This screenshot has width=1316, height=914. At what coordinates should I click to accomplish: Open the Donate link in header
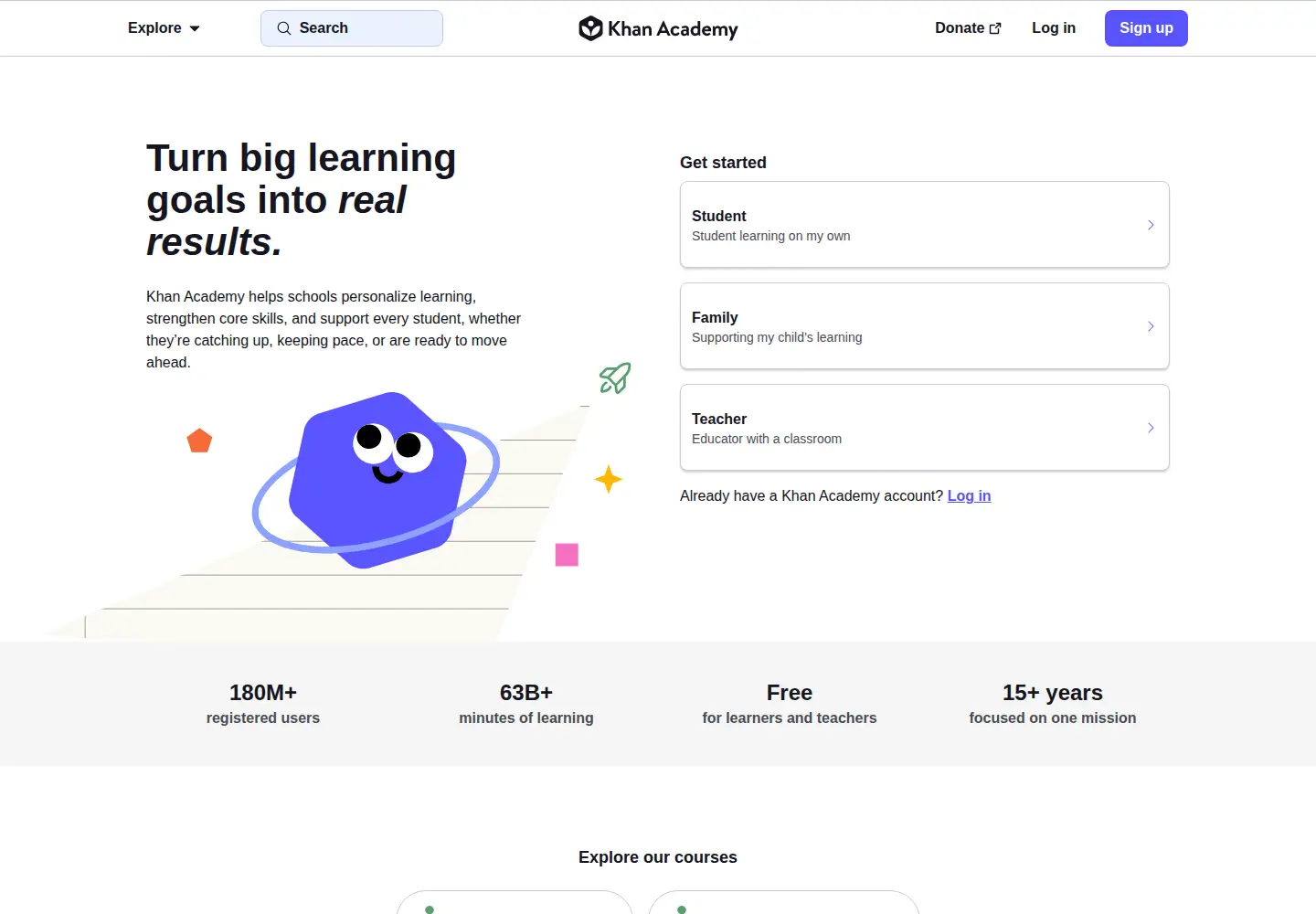pos(968,28)
